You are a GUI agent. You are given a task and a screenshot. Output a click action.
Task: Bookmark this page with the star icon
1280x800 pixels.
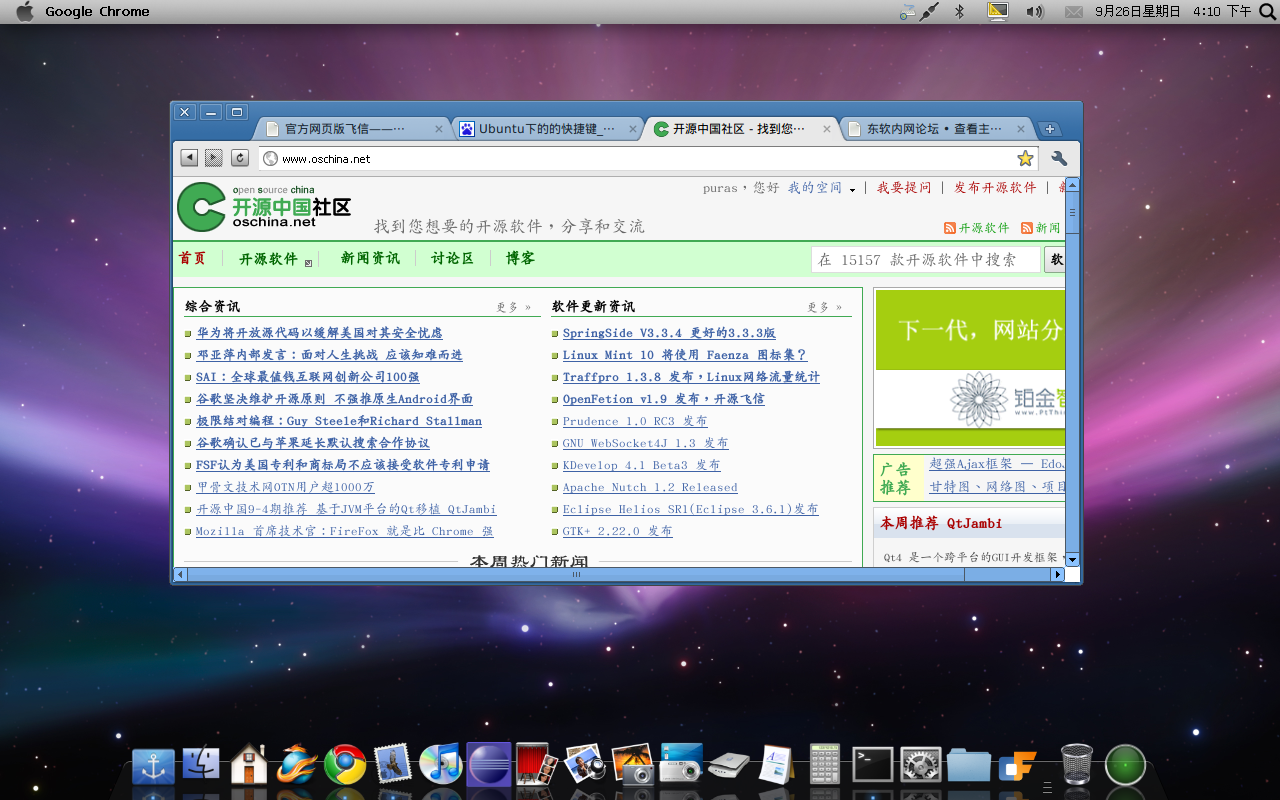(1025, 158)
